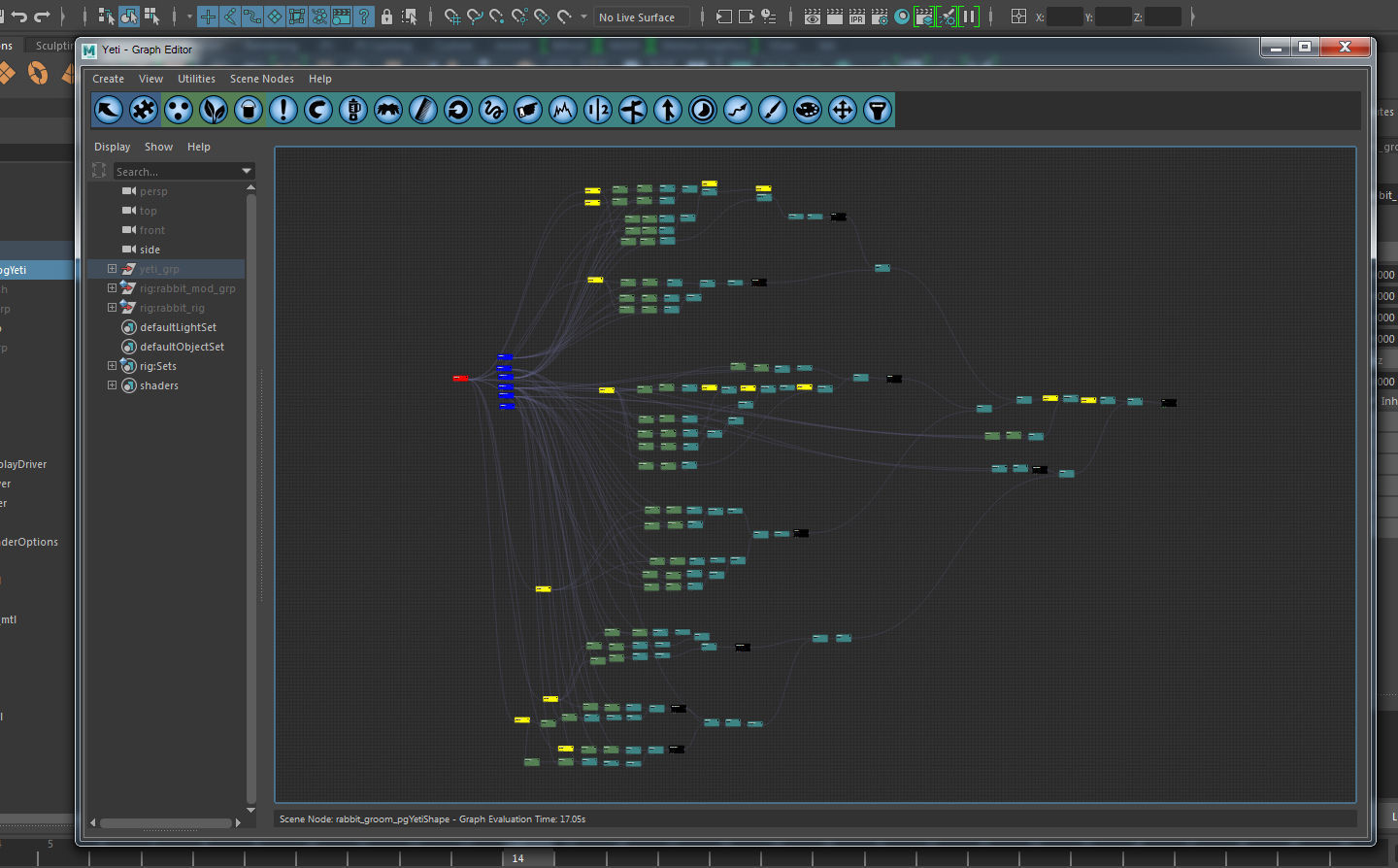Click the exclamation mark node icon
Image resolution: width=1398 pixels, height=868 pixels.
[283, 110]
